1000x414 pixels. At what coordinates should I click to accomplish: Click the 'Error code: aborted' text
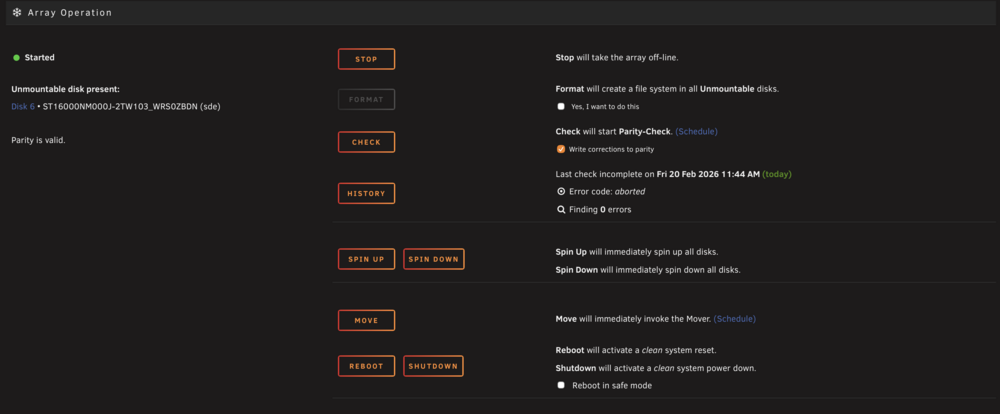coord(608,191)
